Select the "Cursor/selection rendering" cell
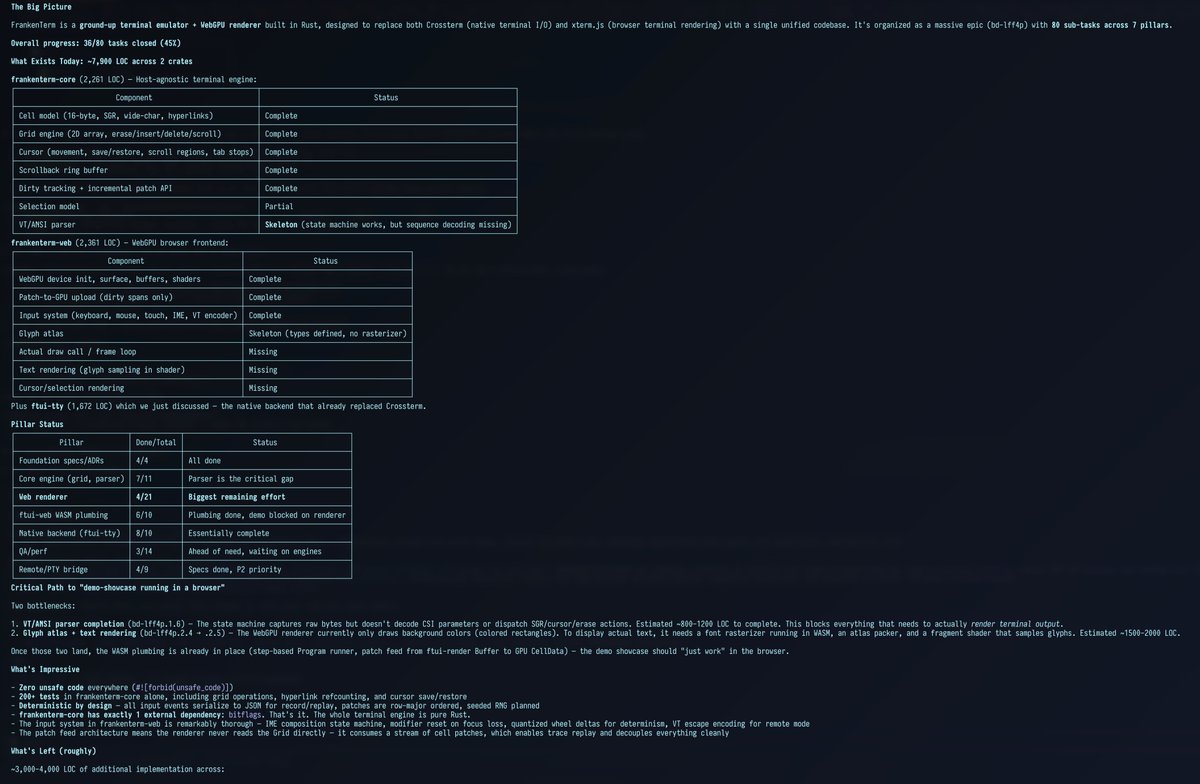Image resolution: width=1200 pixels, height=784 pixels. coord(127,388)
